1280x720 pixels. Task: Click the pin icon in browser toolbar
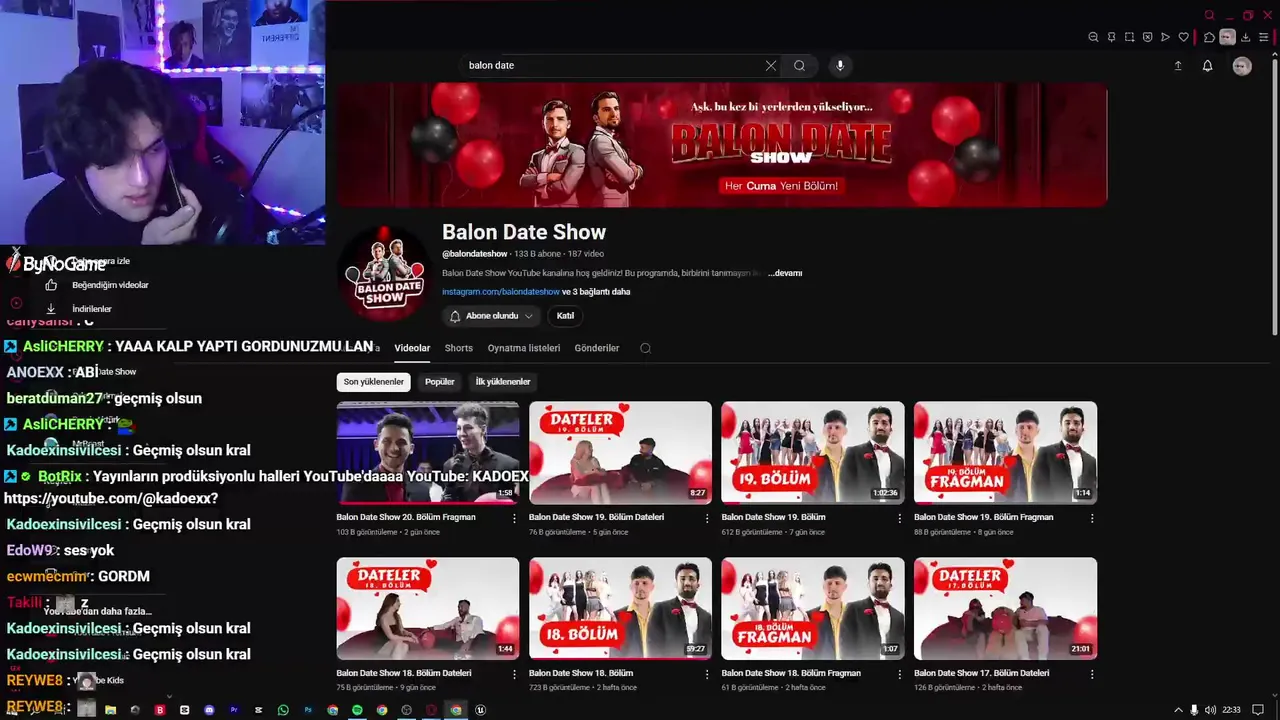pyautogui.click(x=1111, y=37)
